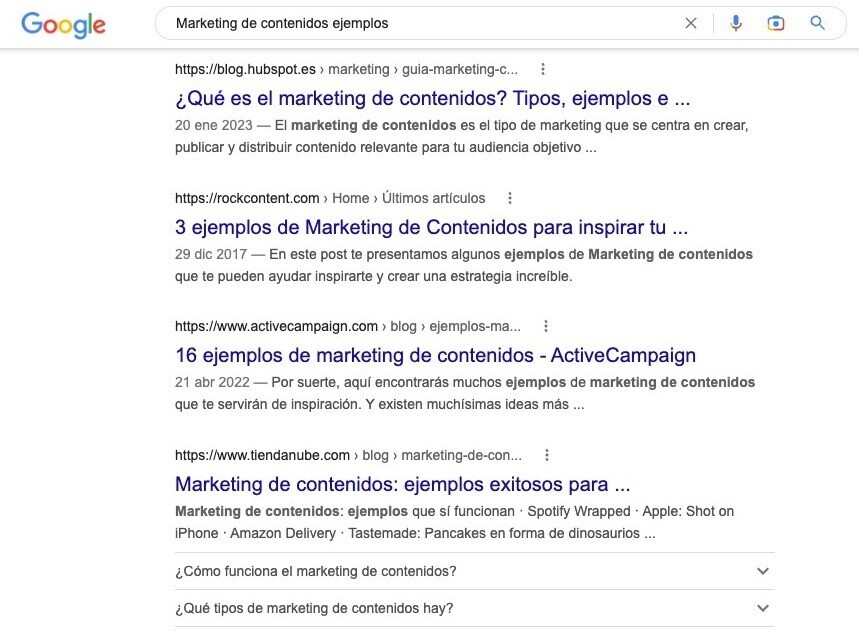859x641 pixels.
Task: Open "Marketing de contenidos: ejemplos exitosos" result
Action: tap(402, 484)
